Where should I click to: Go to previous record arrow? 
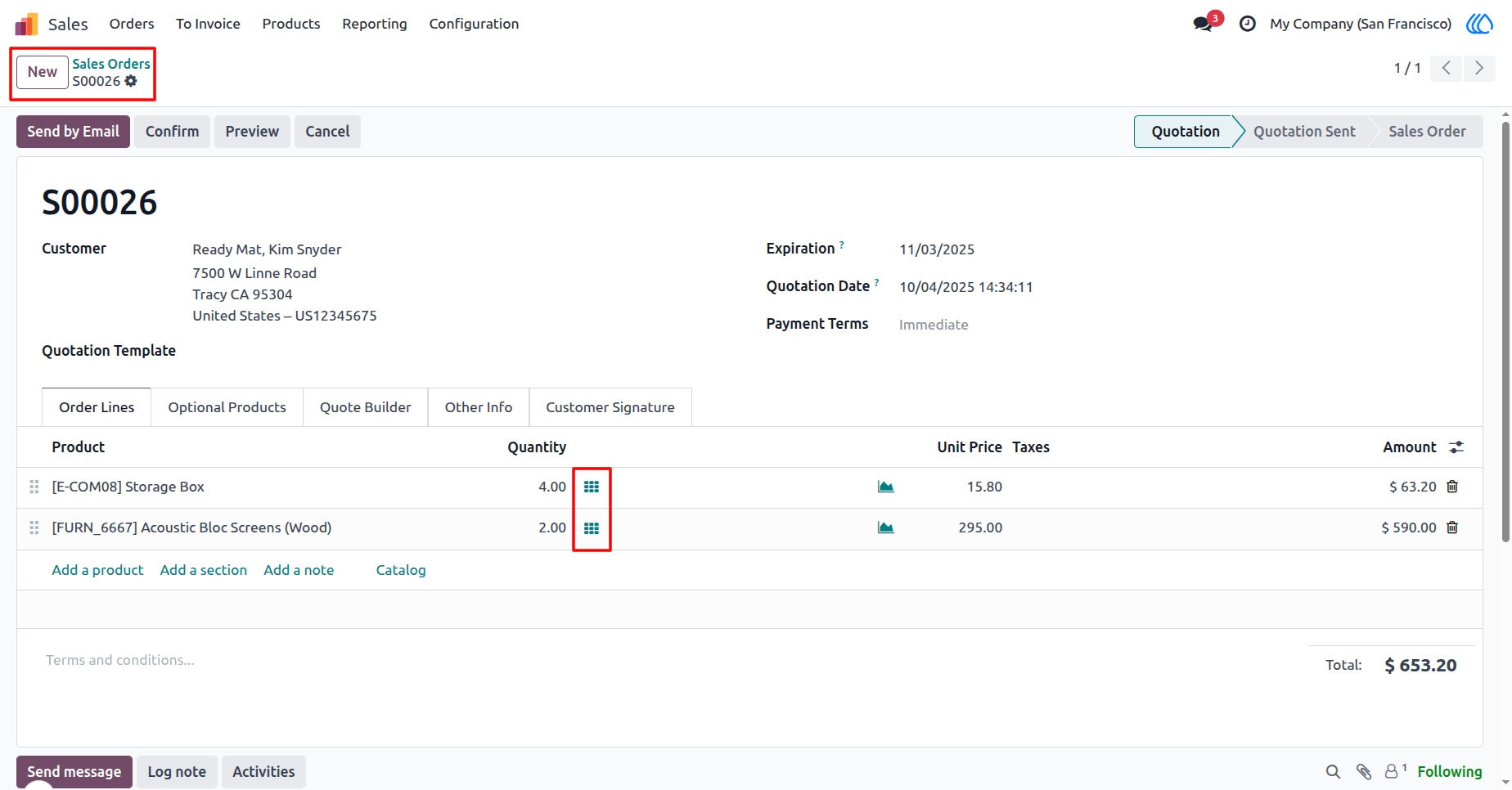(x=1447, y=68)
